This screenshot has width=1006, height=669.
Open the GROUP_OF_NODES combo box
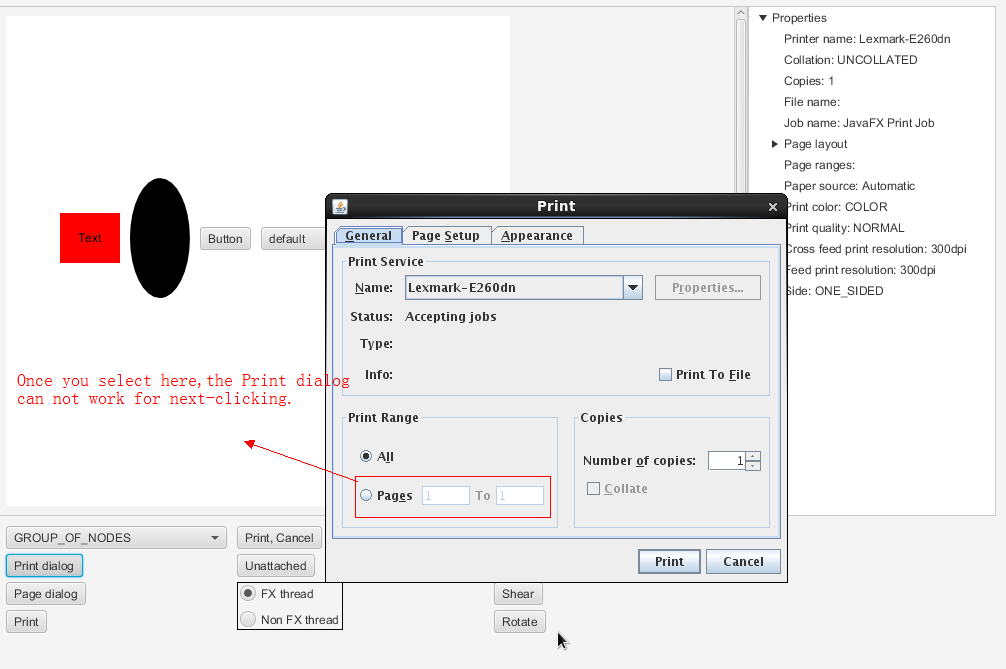tap(119, 538)
